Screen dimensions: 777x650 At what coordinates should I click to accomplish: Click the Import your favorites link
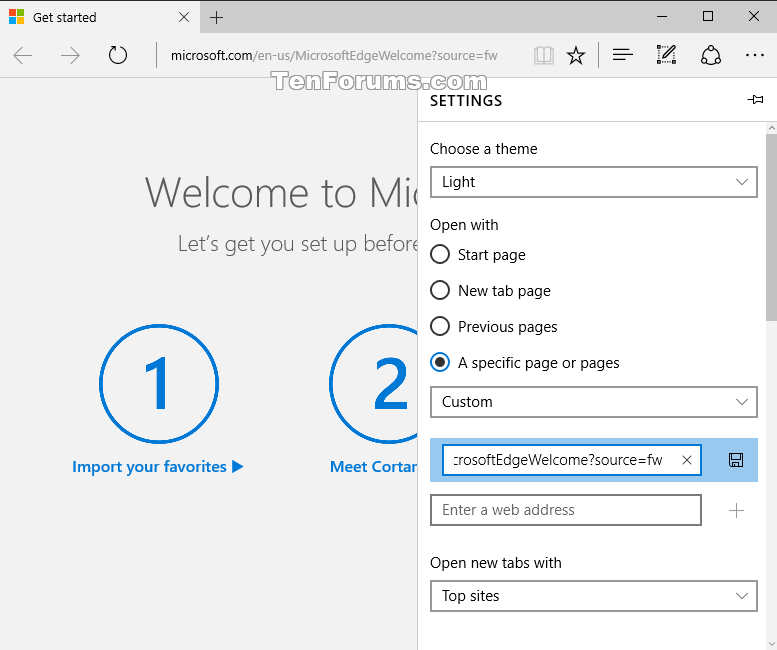pos(158,467)
